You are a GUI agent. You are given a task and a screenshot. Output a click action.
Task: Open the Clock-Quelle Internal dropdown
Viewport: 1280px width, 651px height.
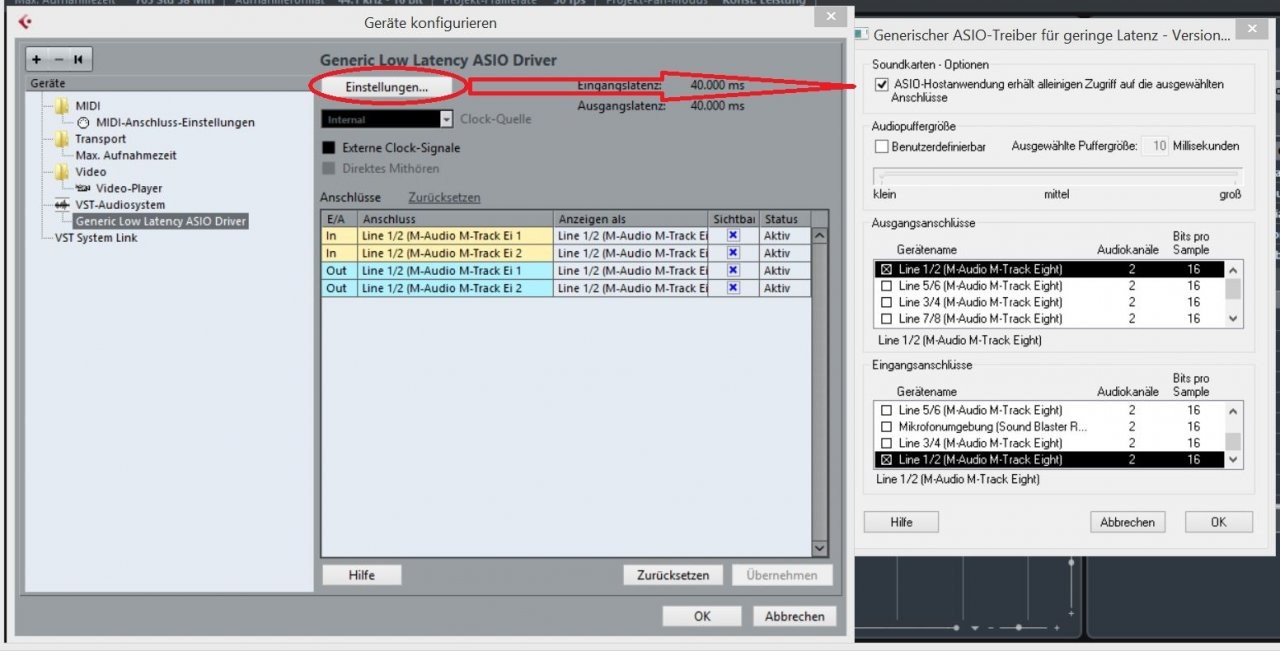tap(446, 119)
